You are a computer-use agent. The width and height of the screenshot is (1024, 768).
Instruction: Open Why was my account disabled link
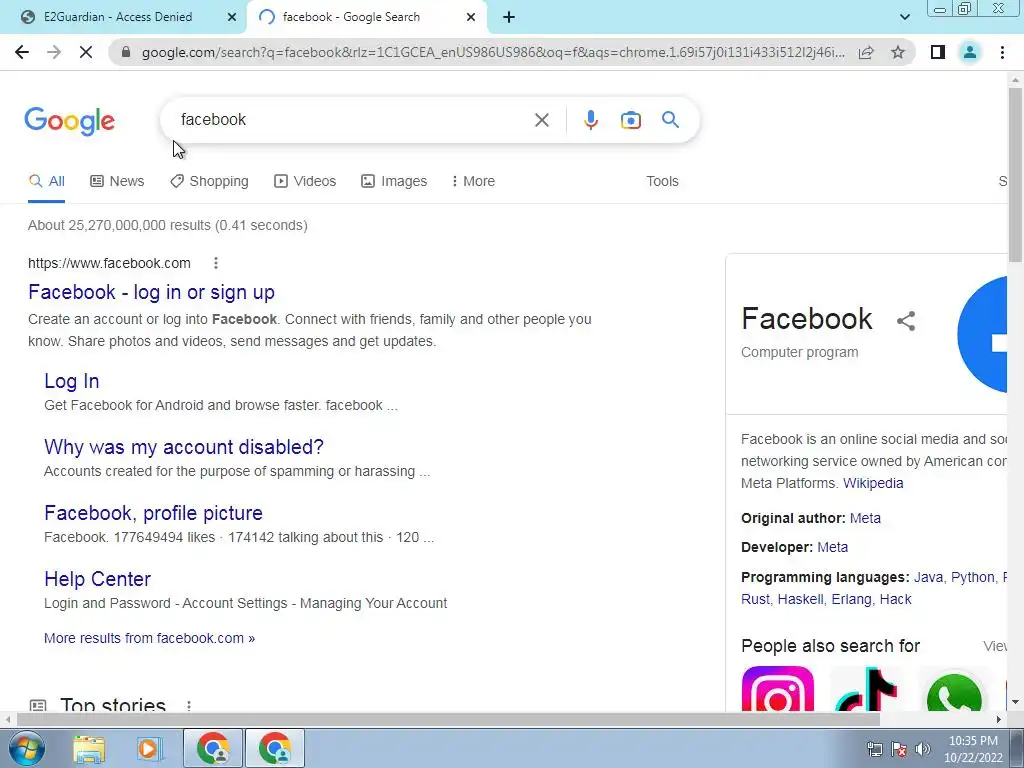[x=184, y=447]
